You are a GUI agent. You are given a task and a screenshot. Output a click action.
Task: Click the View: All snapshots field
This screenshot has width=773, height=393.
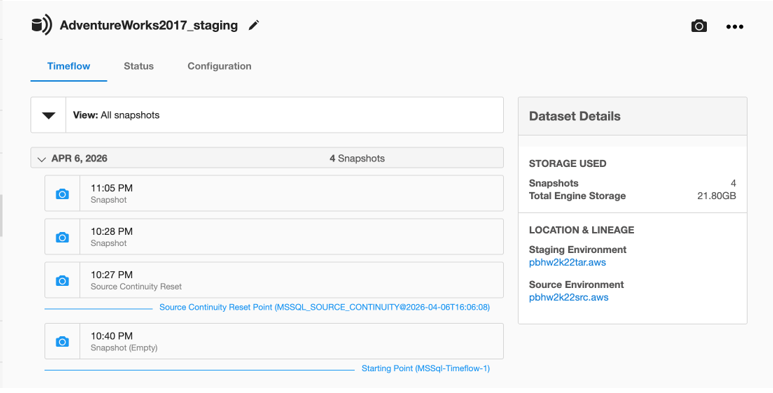point(284,115)
